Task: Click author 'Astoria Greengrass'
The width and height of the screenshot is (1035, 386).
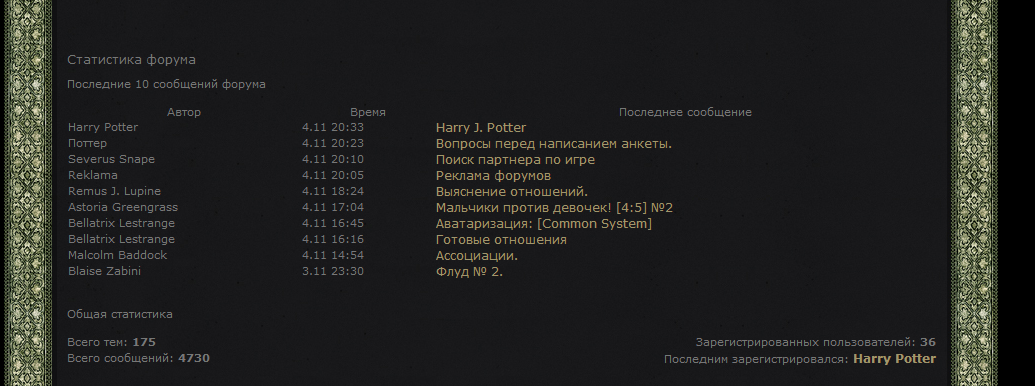Action: (123, 207)
